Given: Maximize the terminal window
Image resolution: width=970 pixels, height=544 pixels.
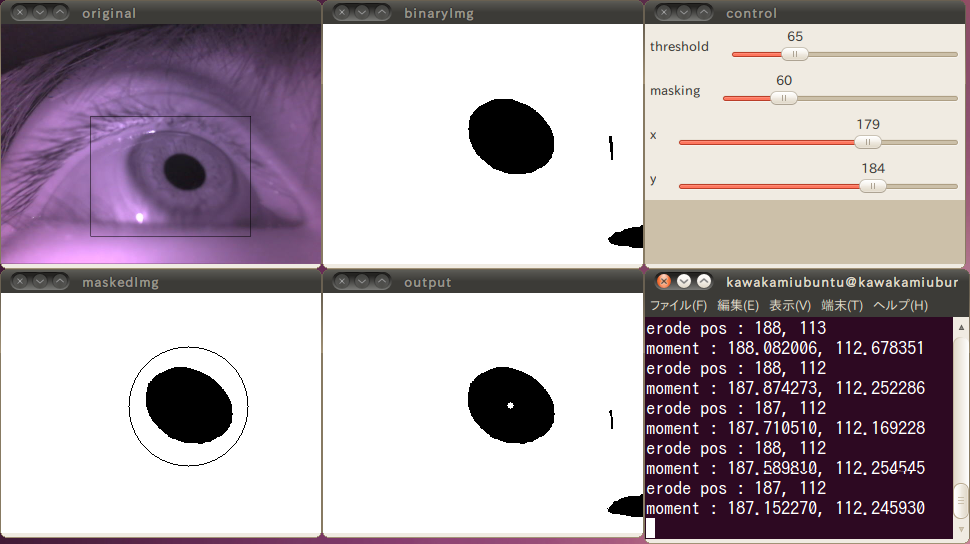Looking at the screenshot, I should [x=704, y=281].
